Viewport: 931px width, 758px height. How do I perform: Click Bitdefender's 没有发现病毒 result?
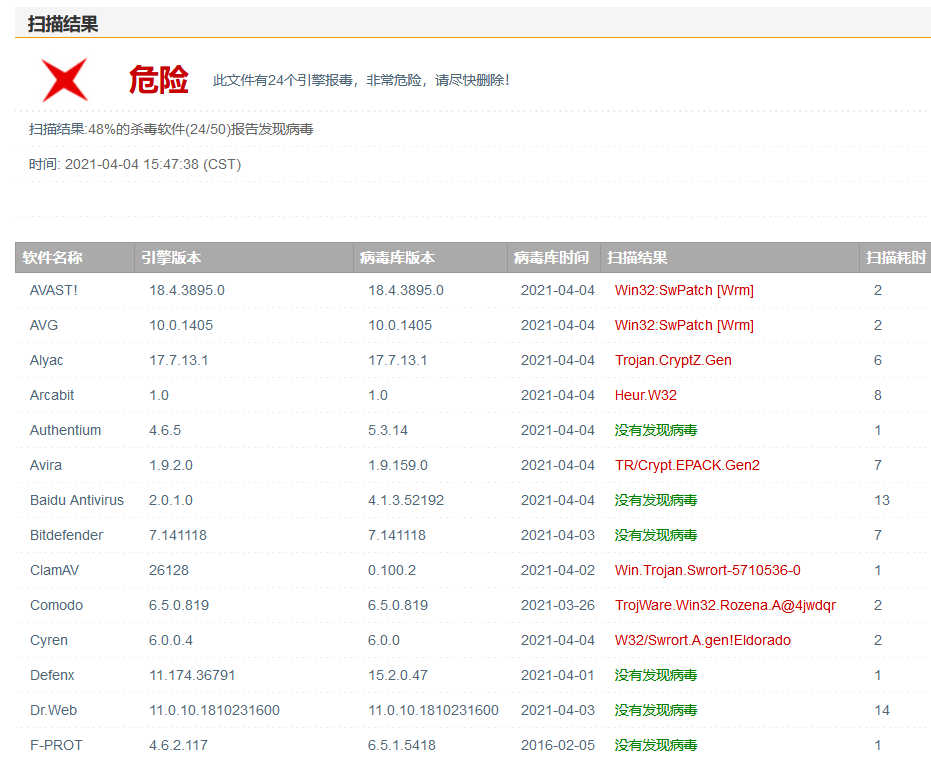coord(656,535)
